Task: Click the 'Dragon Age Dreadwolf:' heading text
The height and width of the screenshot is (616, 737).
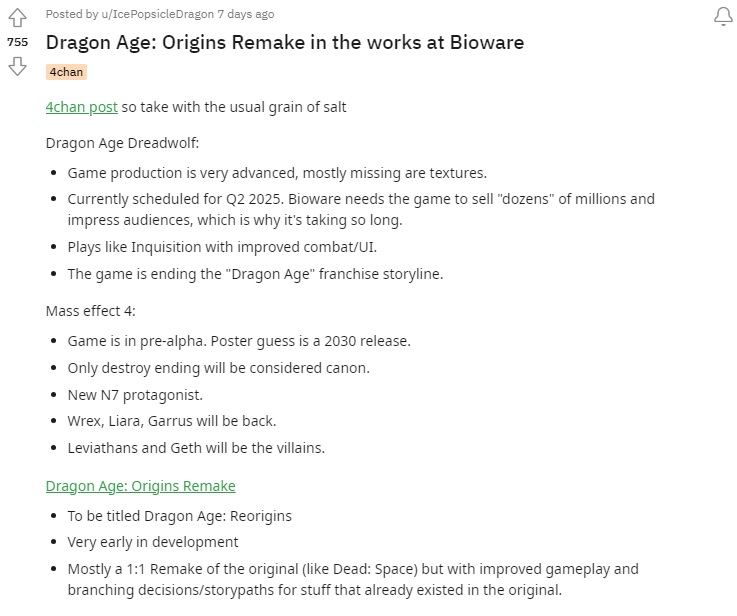Action: click(x=122, y=143)
